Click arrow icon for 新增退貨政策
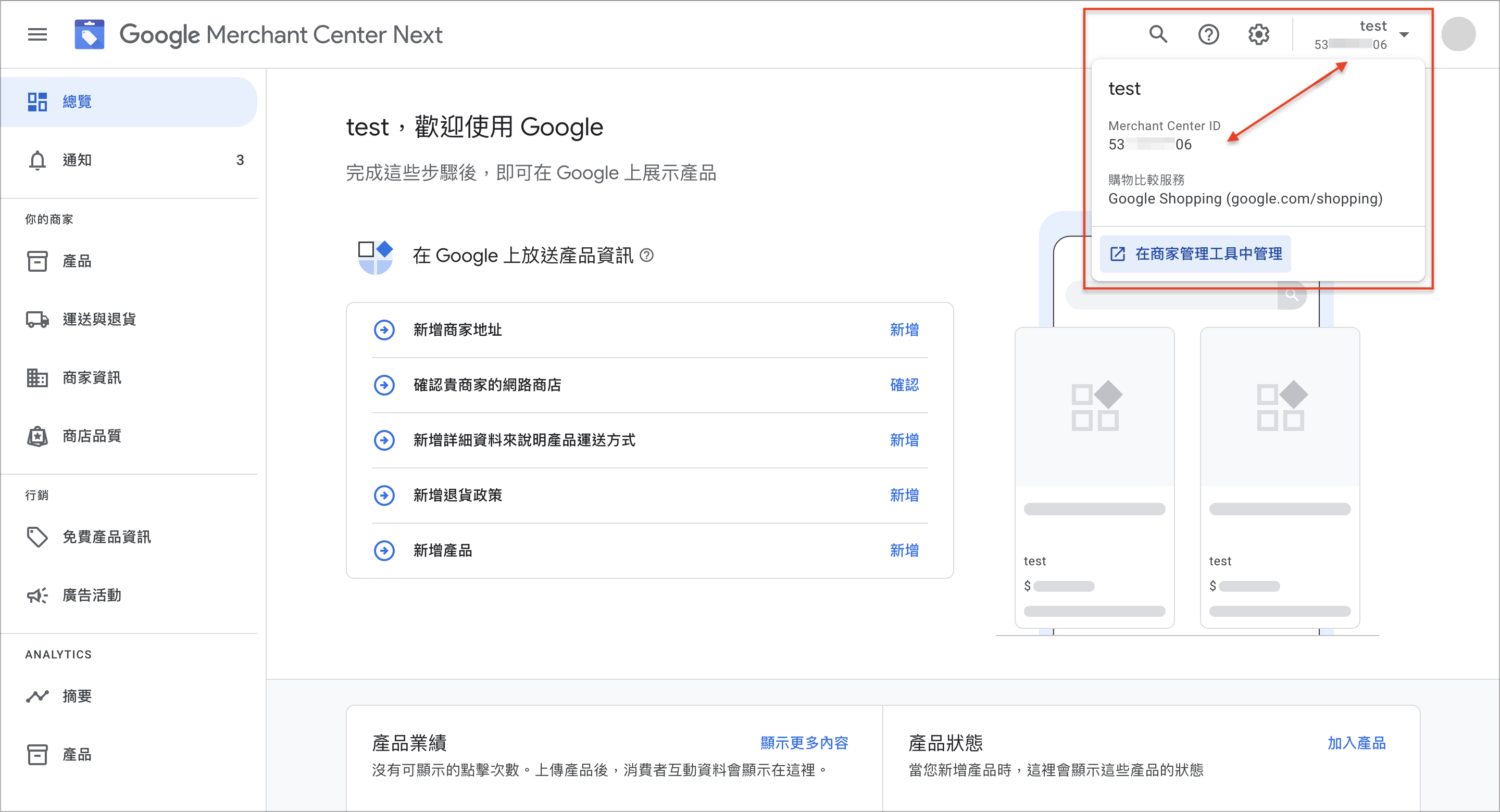Viewport: 1500px width, 812px height. [384, 496]
